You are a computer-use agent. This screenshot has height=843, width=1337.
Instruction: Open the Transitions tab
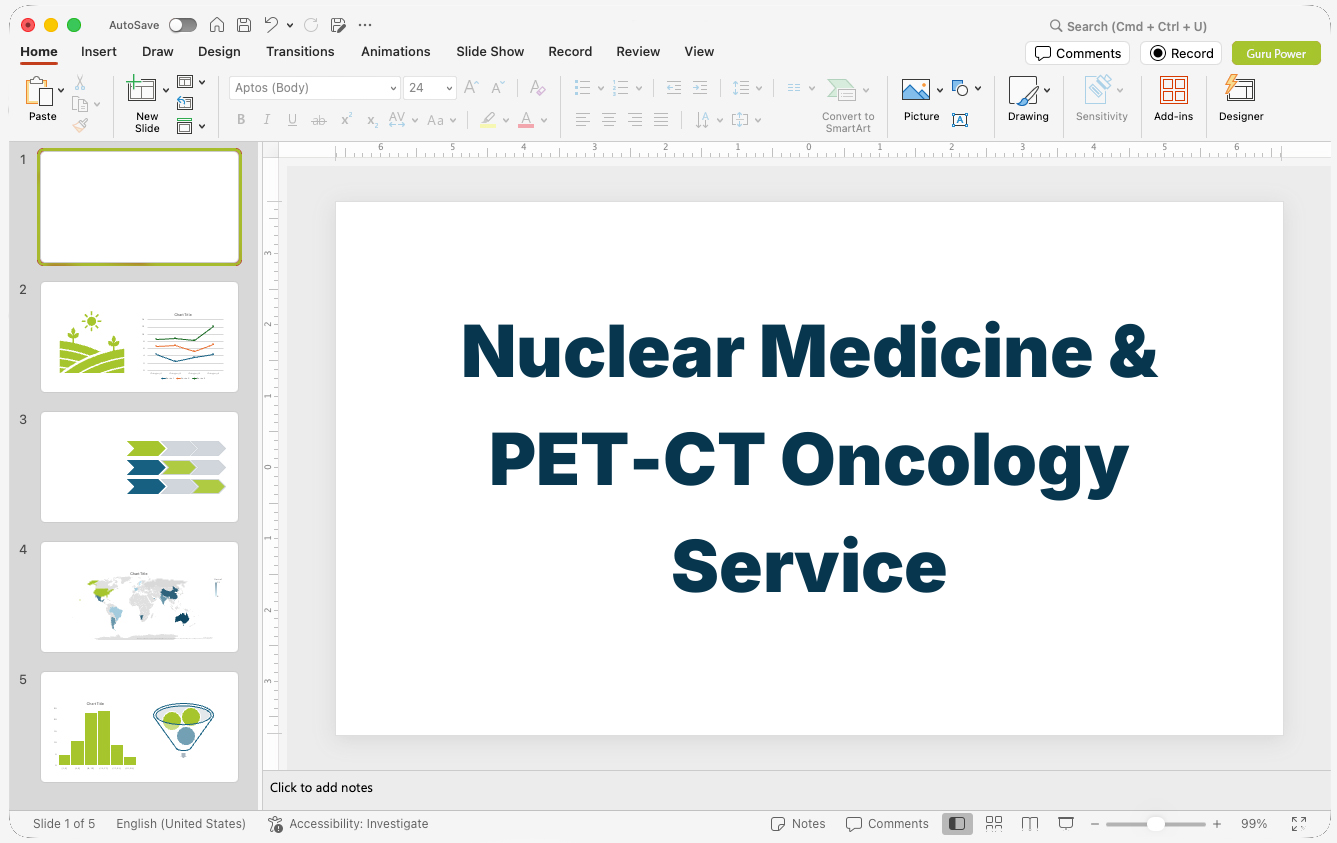(300, 52)
